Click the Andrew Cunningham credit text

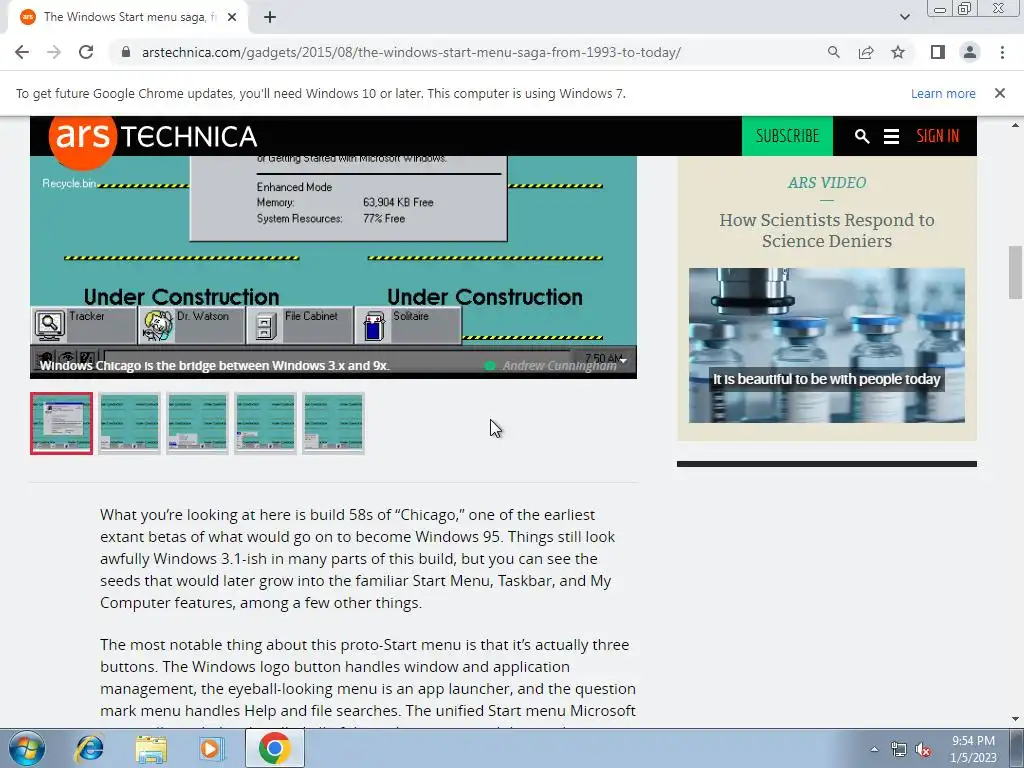[x=559, y=366]
